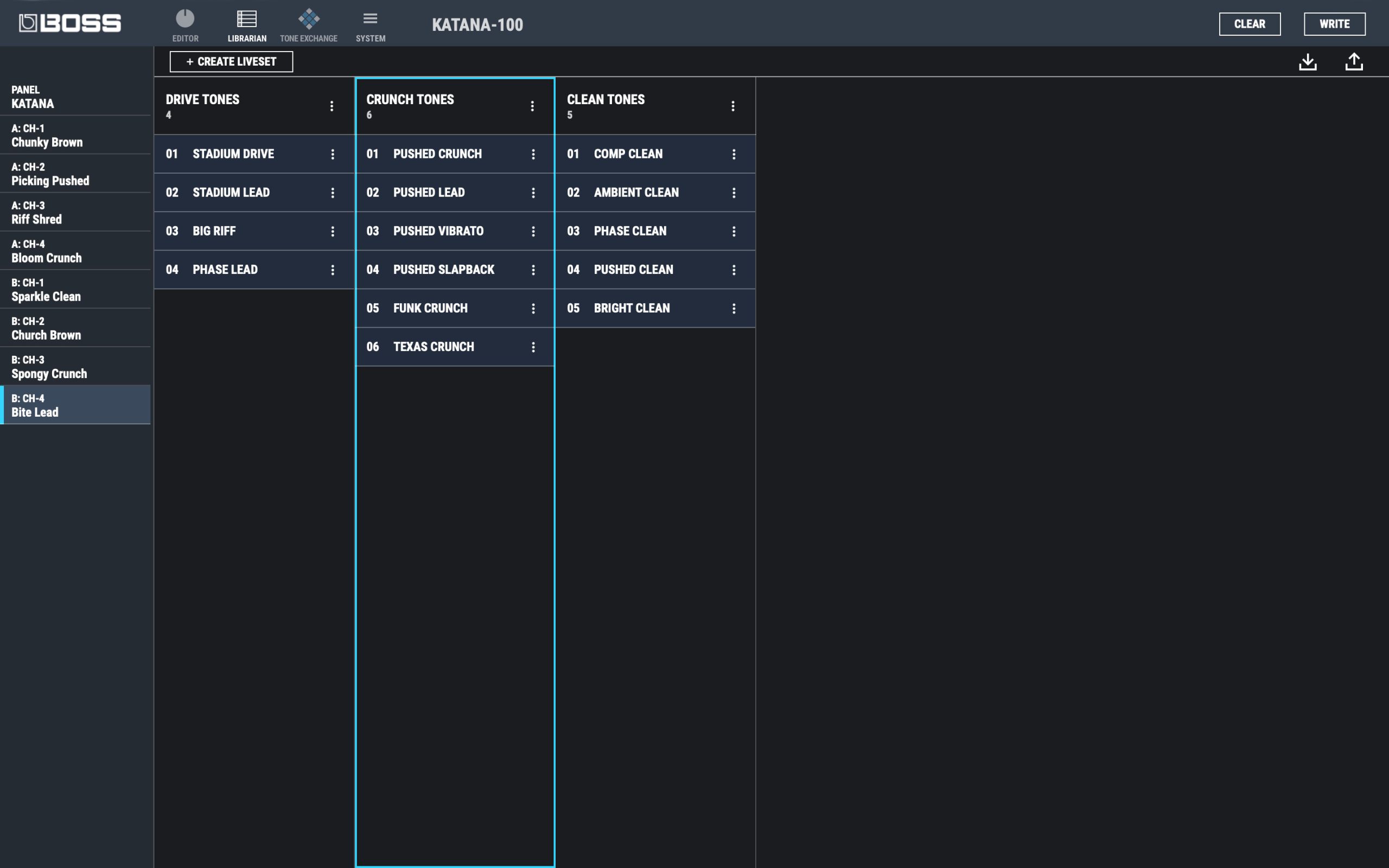Image resolution: width=1389 pixels, height=868 pixels.
Task: Select the Panel Katana entry
Action: coord(75,97)
